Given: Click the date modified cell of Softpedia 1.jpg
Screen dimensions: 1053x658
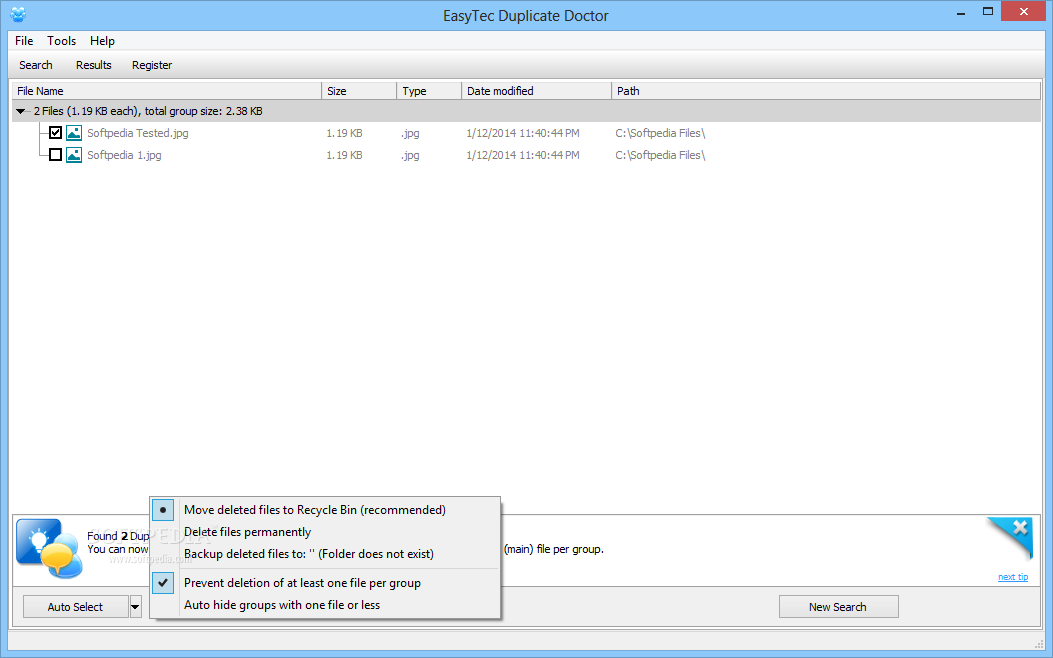Looking at the screenshot, I should tap(522, 155).
